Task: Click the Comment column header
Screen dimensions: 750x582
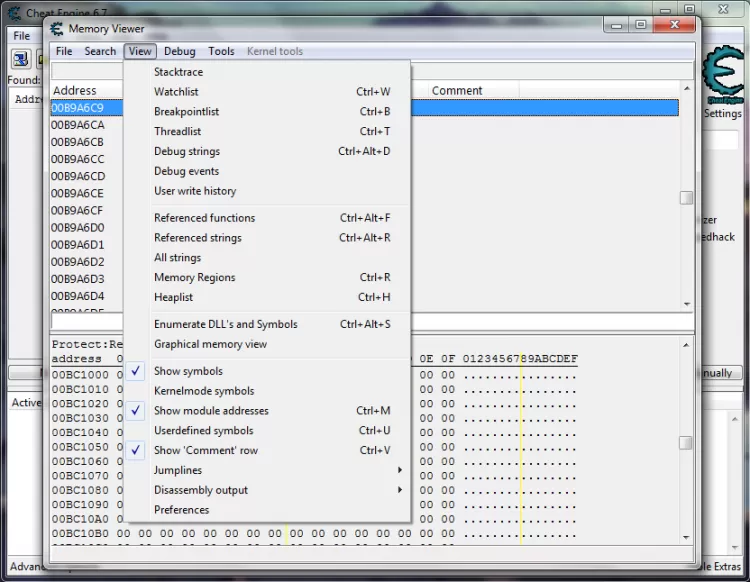Action: click(x=457, y=90)
